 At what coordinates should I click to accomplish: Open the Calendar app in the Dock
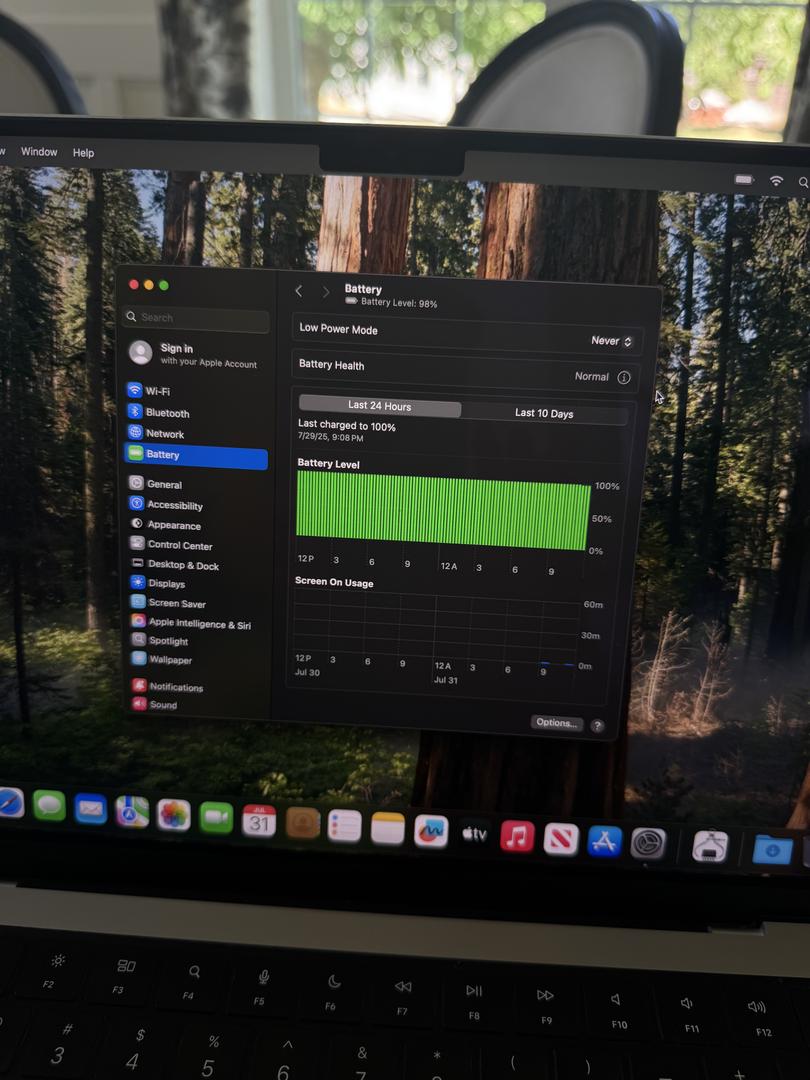tap(259, 820)
